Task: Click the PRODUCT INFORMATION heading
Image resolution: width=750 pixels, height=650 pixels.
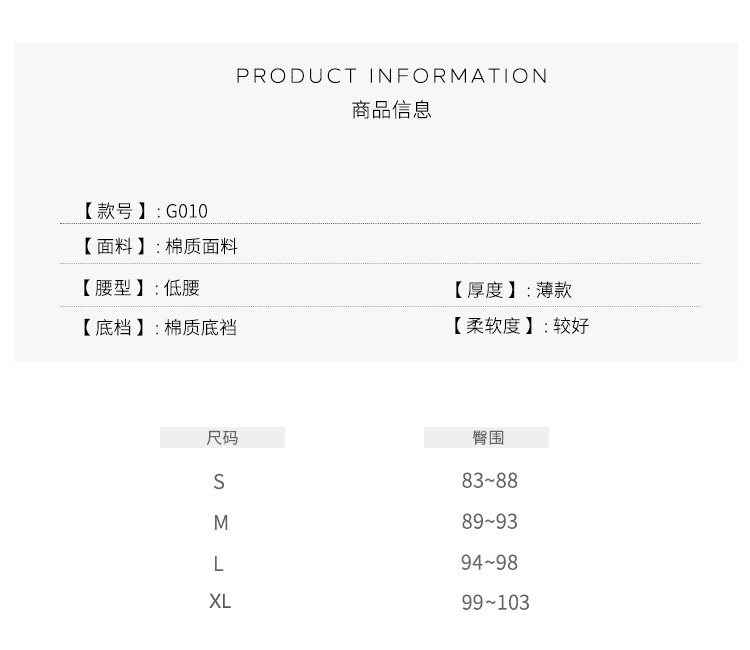Action: [392, 76]
